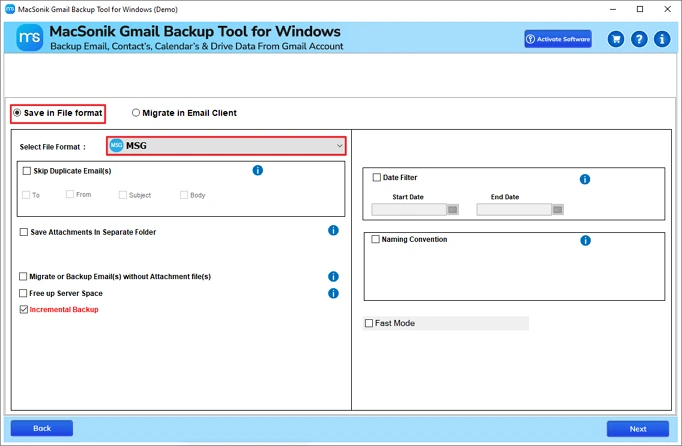Tick the To duplicate criteria checkbox
682x446 pixels.
(26, 195)
